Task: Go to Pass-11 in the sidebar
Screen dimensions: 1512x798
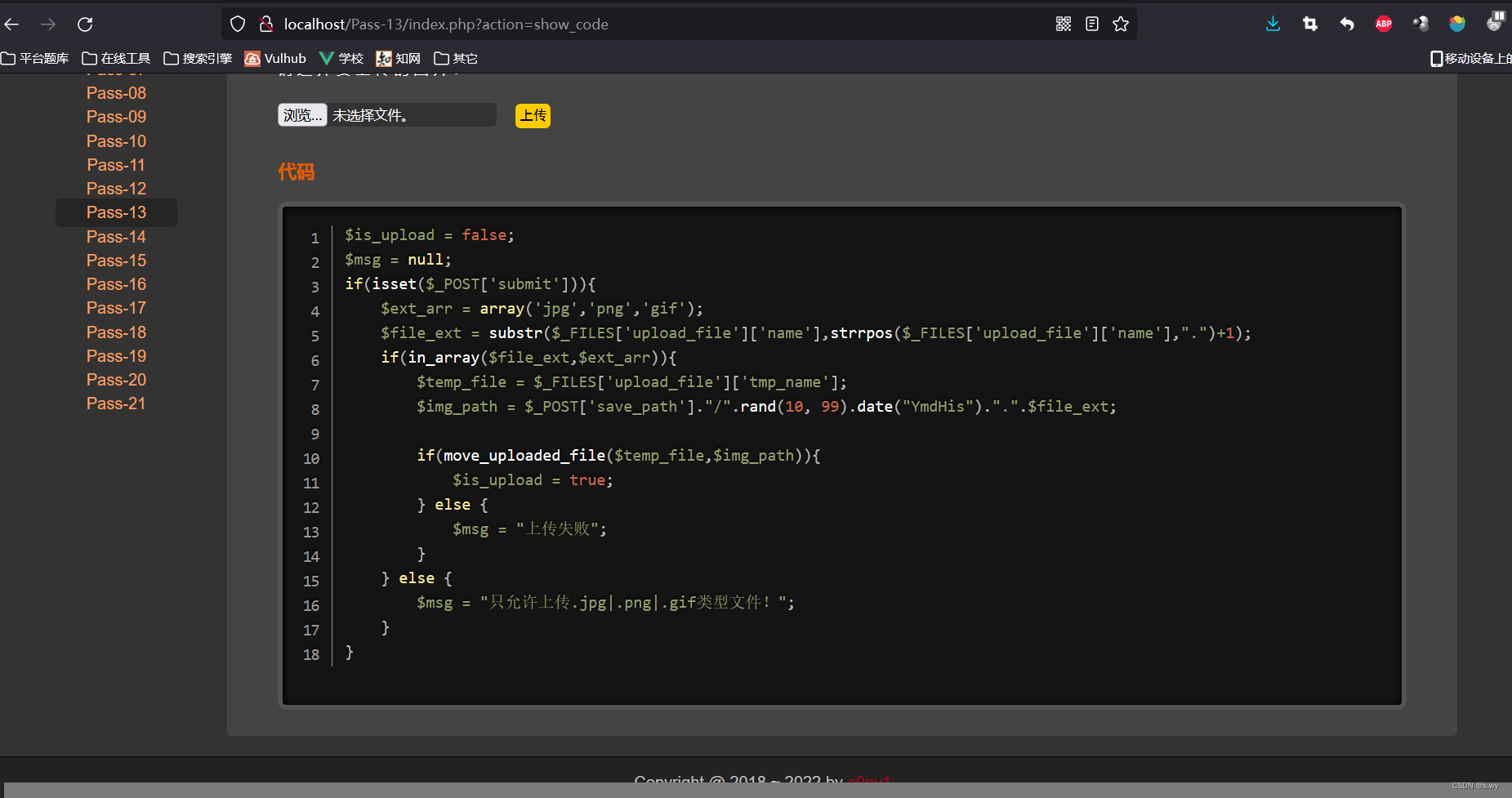Action: (116, 165)
